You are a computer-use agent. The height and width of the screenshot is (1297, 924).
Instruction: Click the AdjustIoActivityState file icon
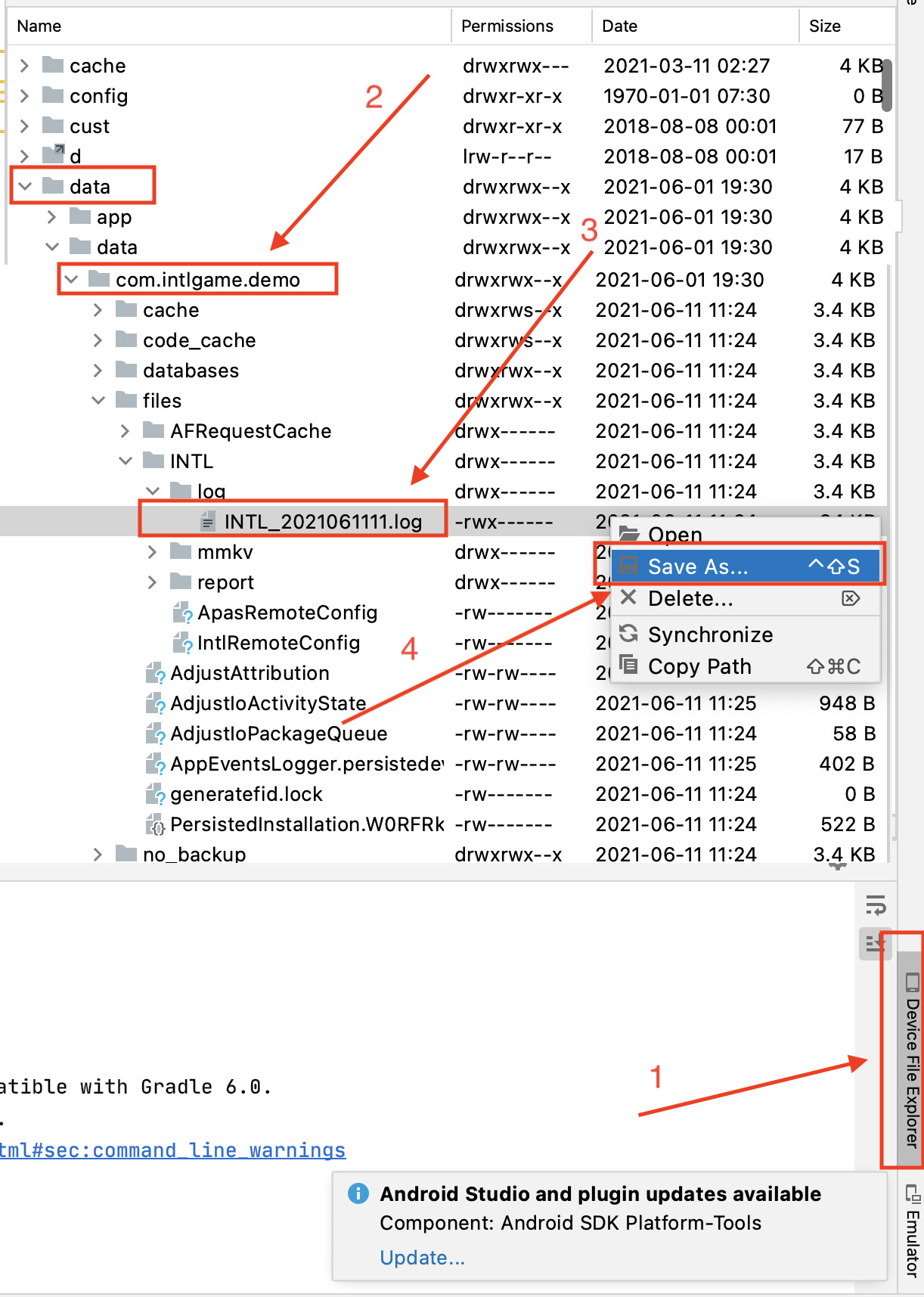154,703
